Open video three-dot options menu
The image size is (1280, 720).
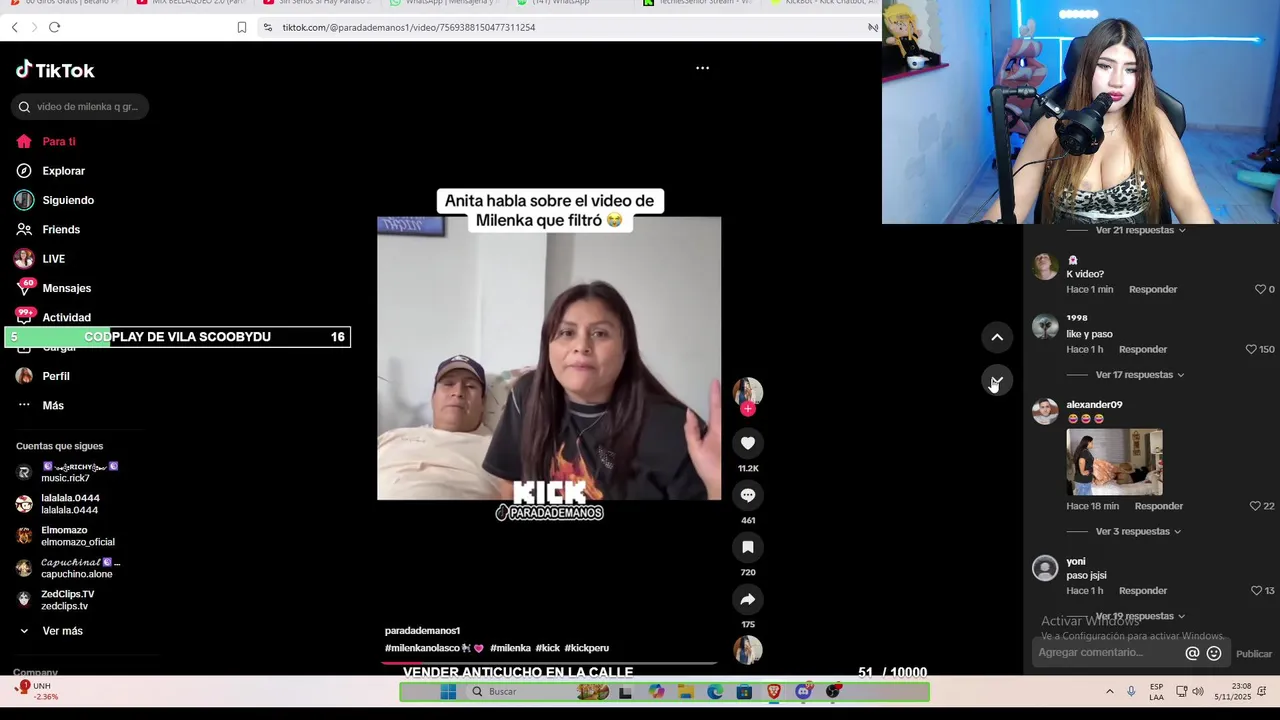point(702,68)
